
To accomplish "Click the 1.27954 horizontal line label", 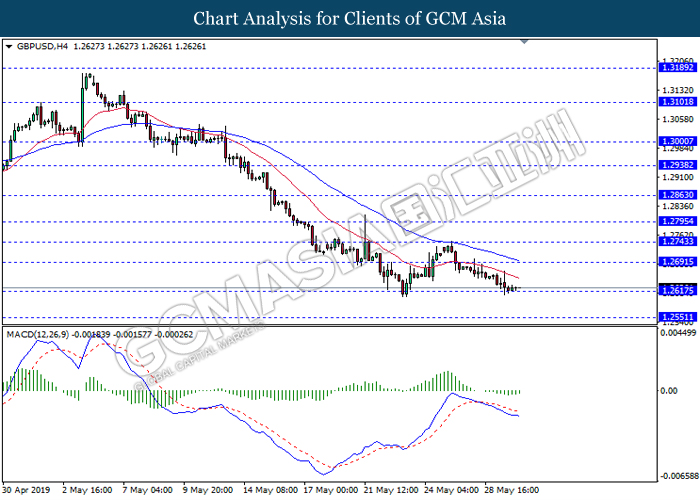I will 678,221.
